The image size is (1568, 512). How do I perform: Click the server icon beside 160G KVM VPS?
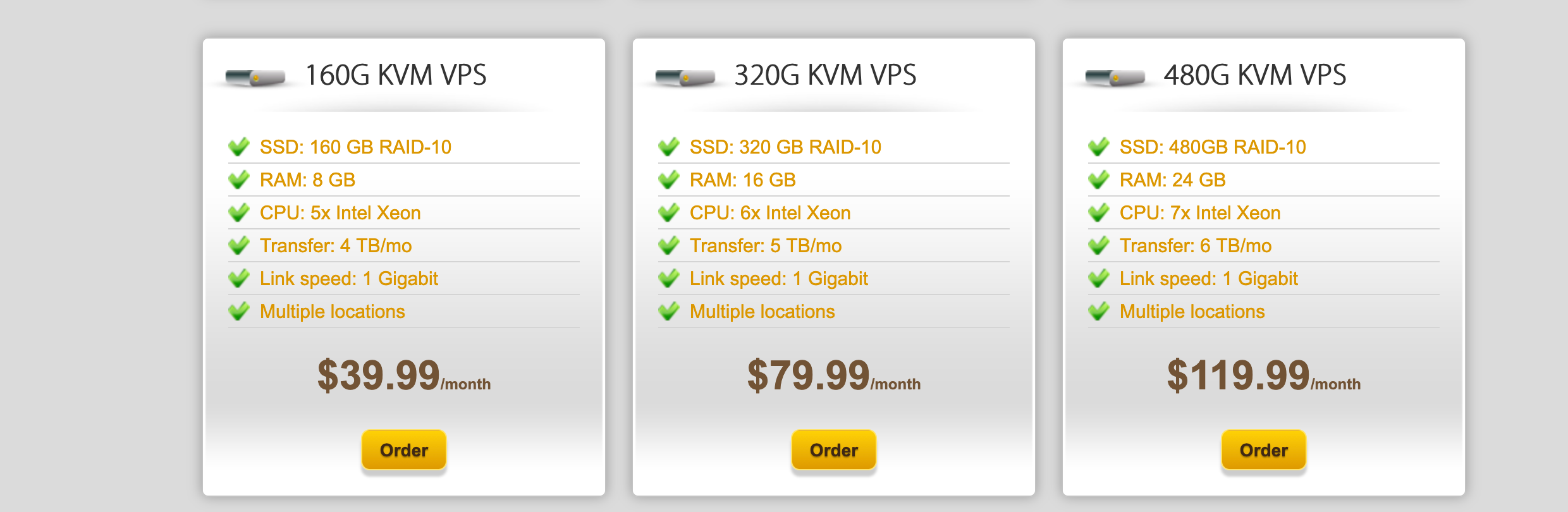[255, 78]
